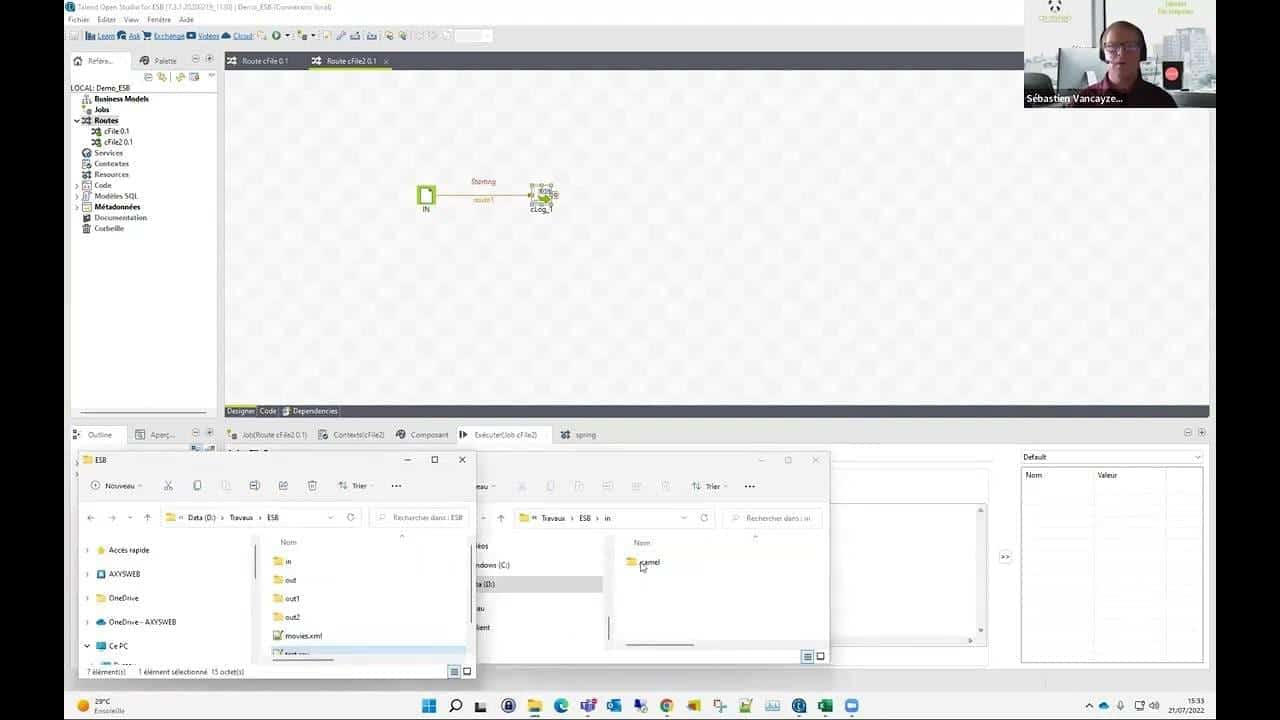Select the Contextes item in repository

pos(105,164)
